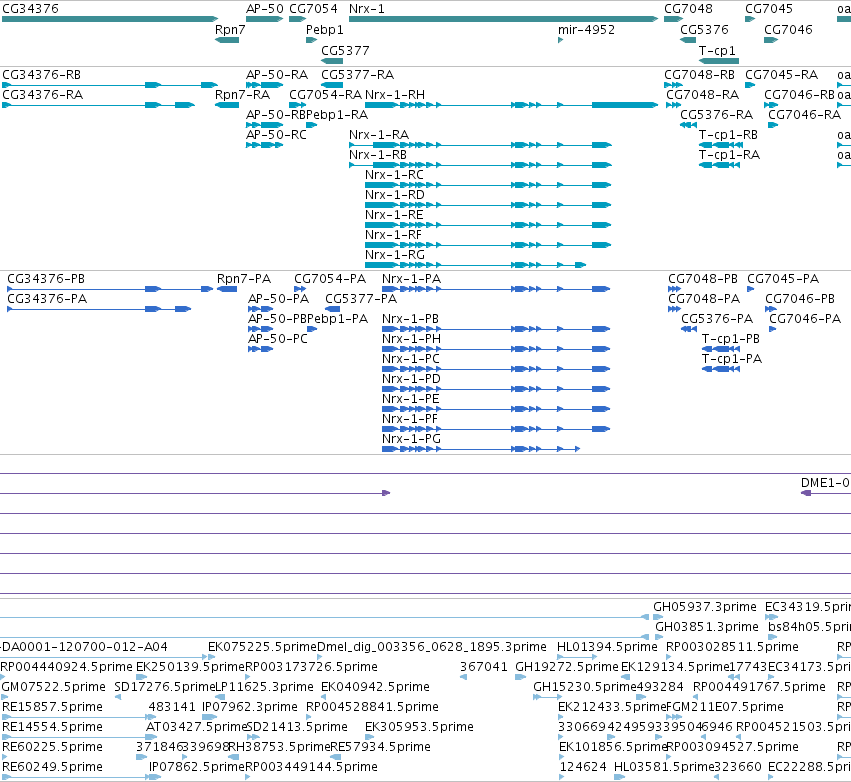The image size is (851, 782).
Task: Click the CG5376 gene label
Action: 704,29
